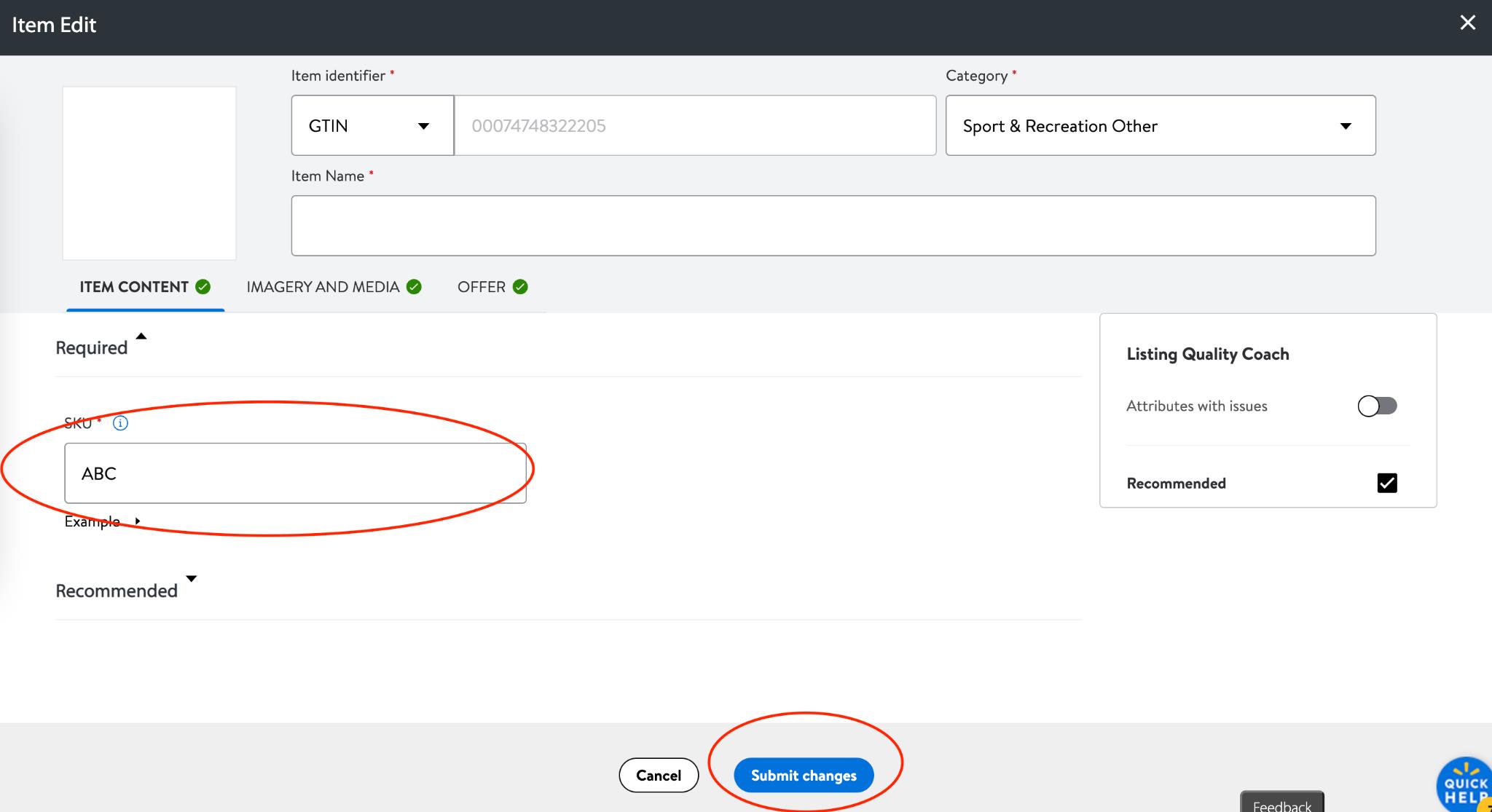Click the Cancel button
Screen dimensions: 1492x812
click(659, 776)
